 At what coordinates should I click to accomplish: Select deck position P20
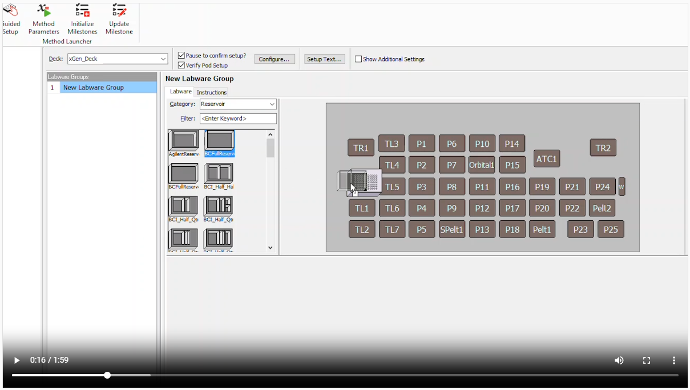pos(542,208)
